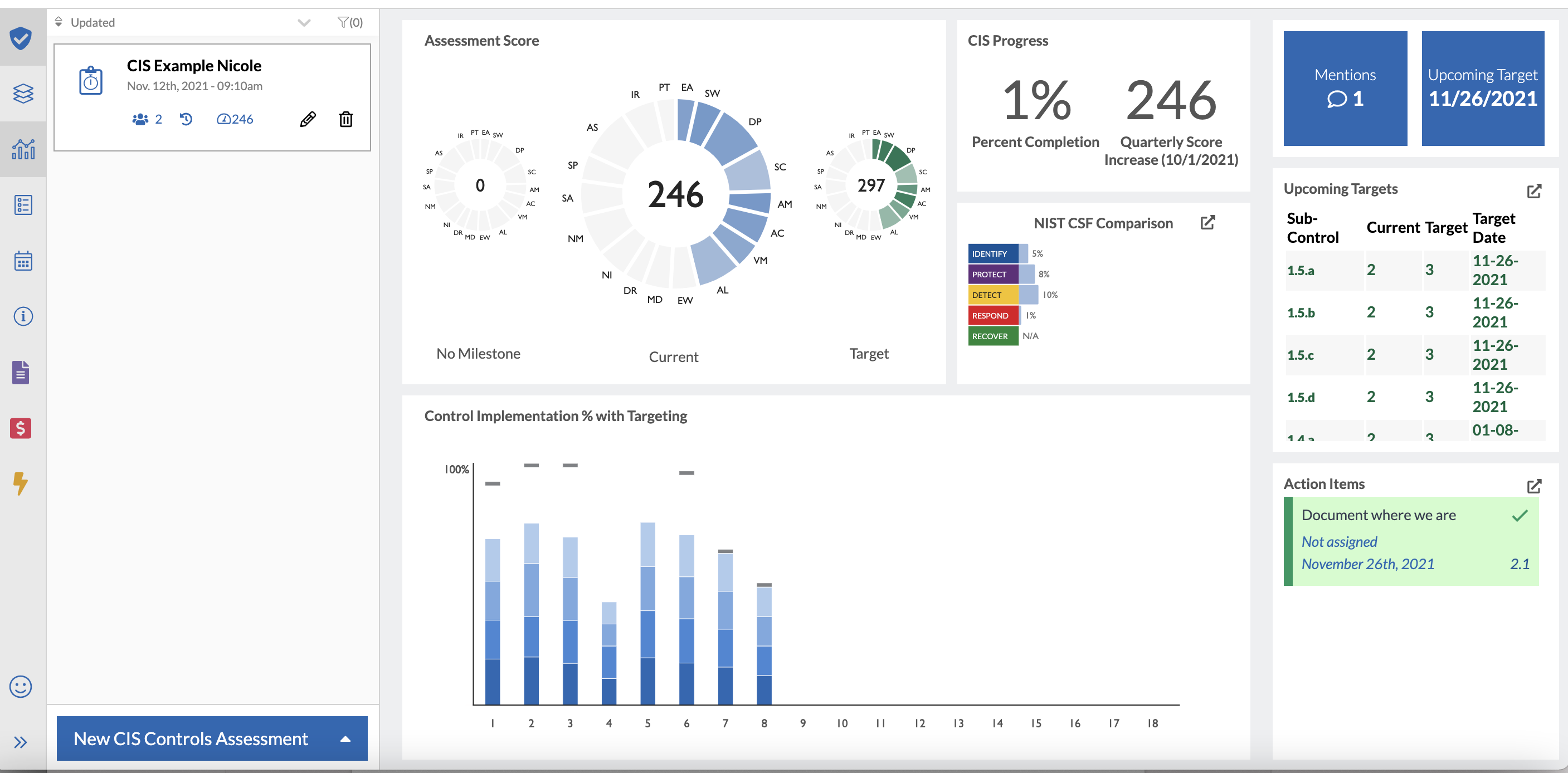Edit the CIS Example Nicole assessment
The image size is (1568, 773).
pyautogui.click(x=308, y=119)
